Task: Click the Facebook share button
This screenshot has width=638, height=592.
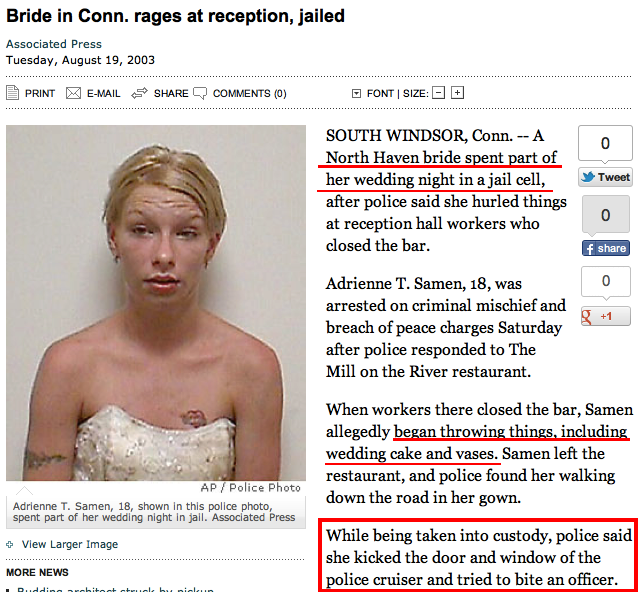Action: 605,248
